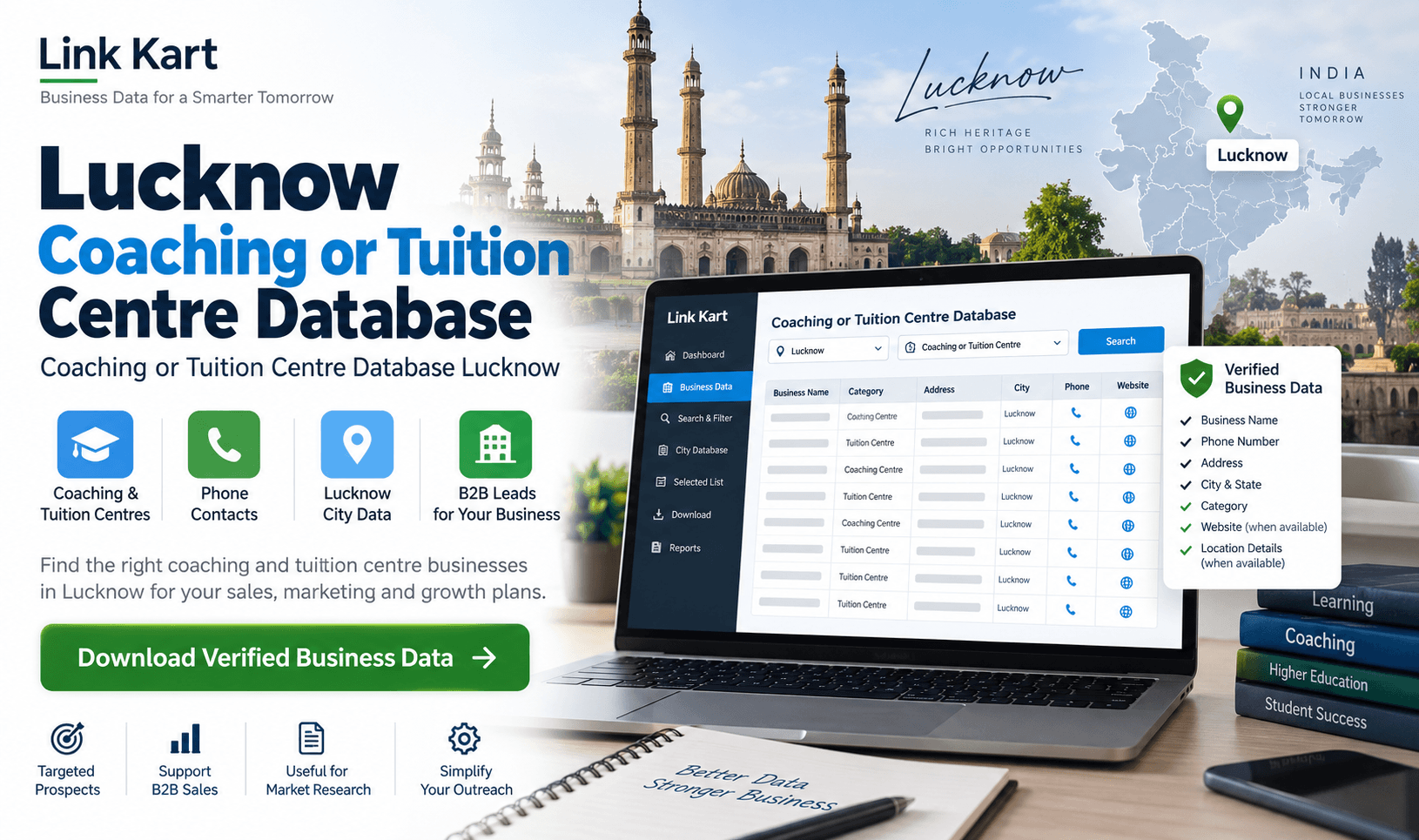Viewport: 1419px width, 840px height.
Task: Open Search & Filter in the sidebar
Action: pos(696,419)
